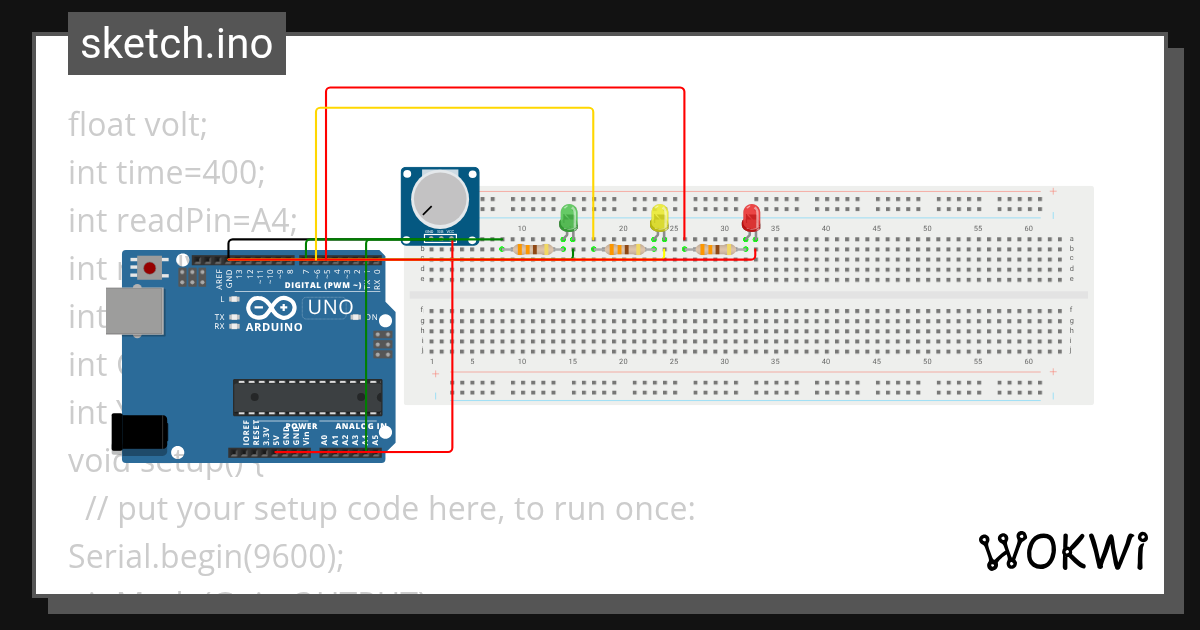Click the "Serial.begin(9600);" code line
1200x630 pixels.
click(x=205, y=556)
